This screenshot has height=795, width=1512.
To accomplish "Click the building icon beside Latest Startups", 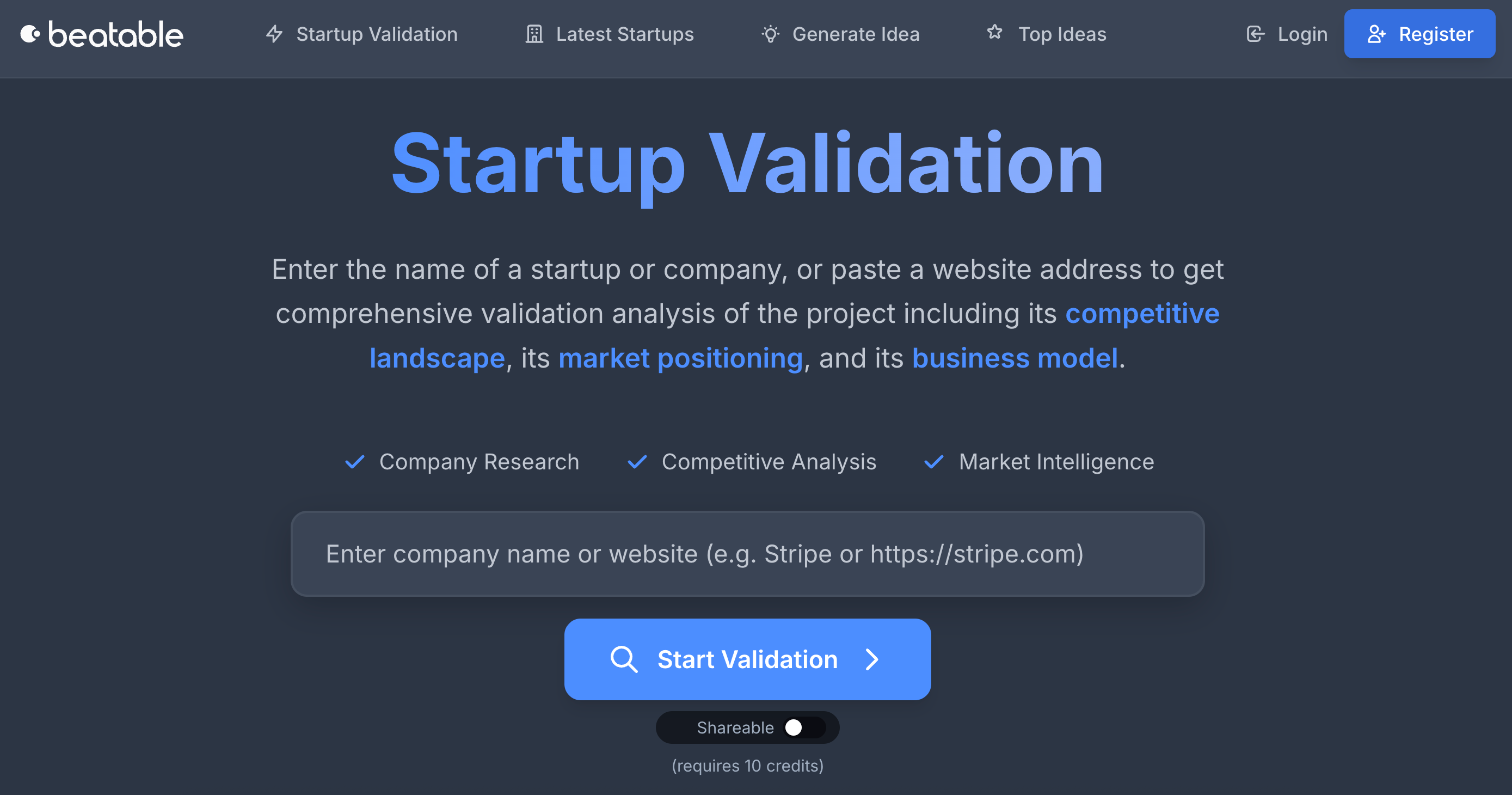I will [533, 34].
